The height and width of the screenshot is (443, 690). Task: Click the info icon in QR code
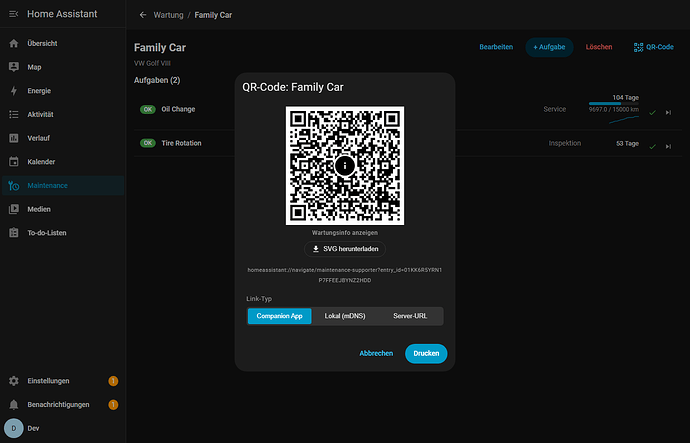[345, 165]
